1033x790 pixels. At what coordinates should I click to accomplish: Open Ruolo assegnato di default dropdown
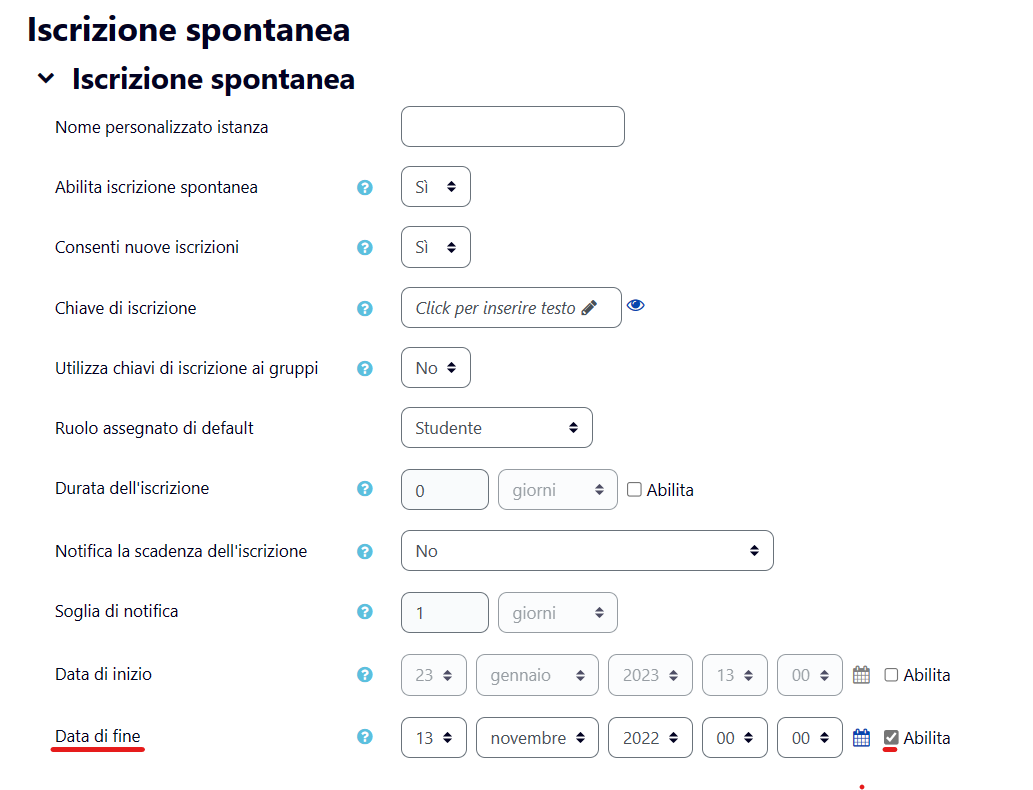497,428
